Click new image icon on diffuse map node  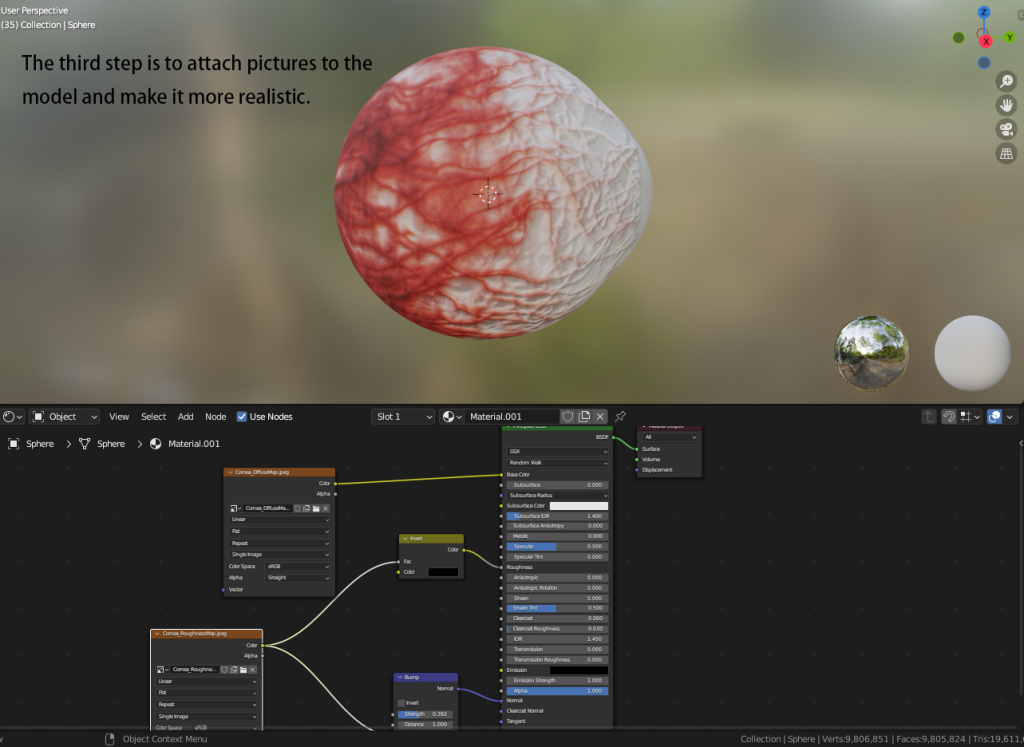pyautogui.click(x=307, y=508)
